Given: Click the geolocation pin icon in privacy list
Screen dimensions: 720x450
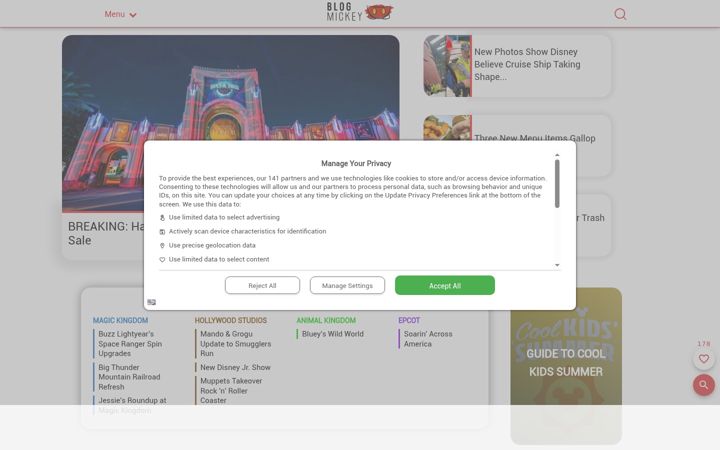Looking at the screenshot, I should [162, 246].
